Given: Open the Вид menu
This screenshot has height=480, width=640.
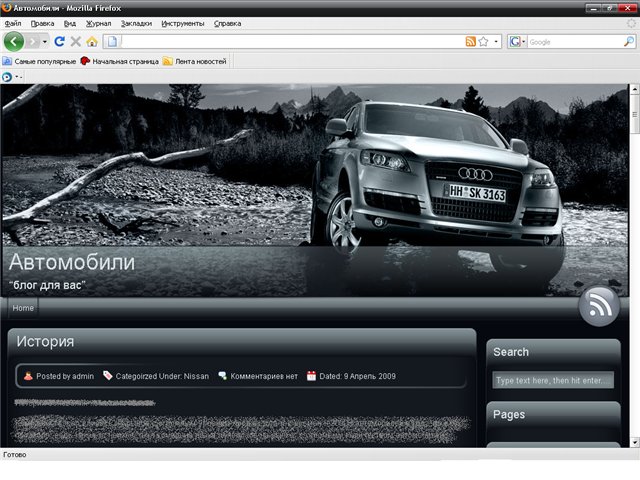Looking at the screenshot, I should click(x=70, y=24).
